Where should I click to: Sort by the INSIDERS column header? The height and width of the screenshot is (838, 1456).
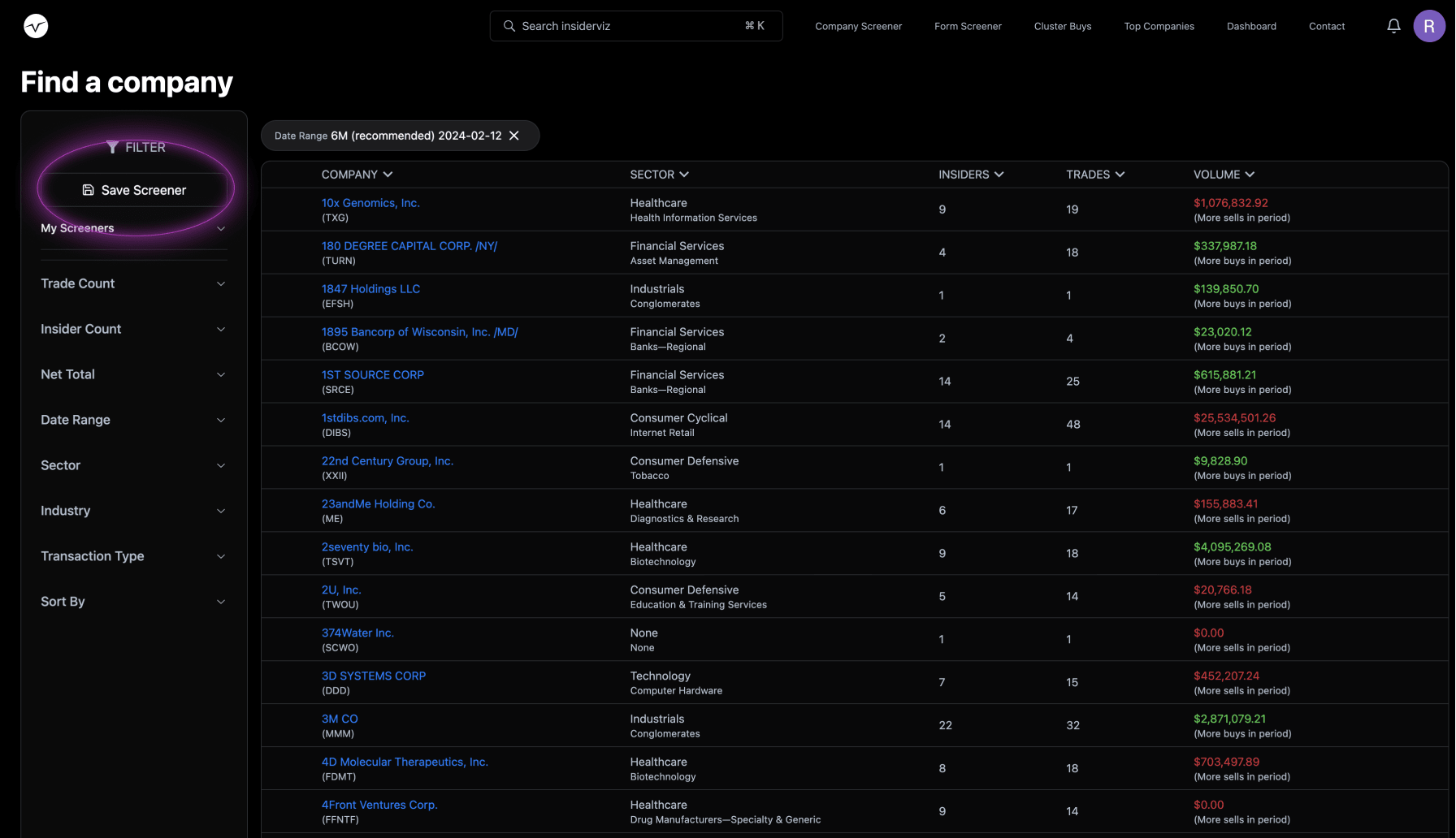point(971,175)
